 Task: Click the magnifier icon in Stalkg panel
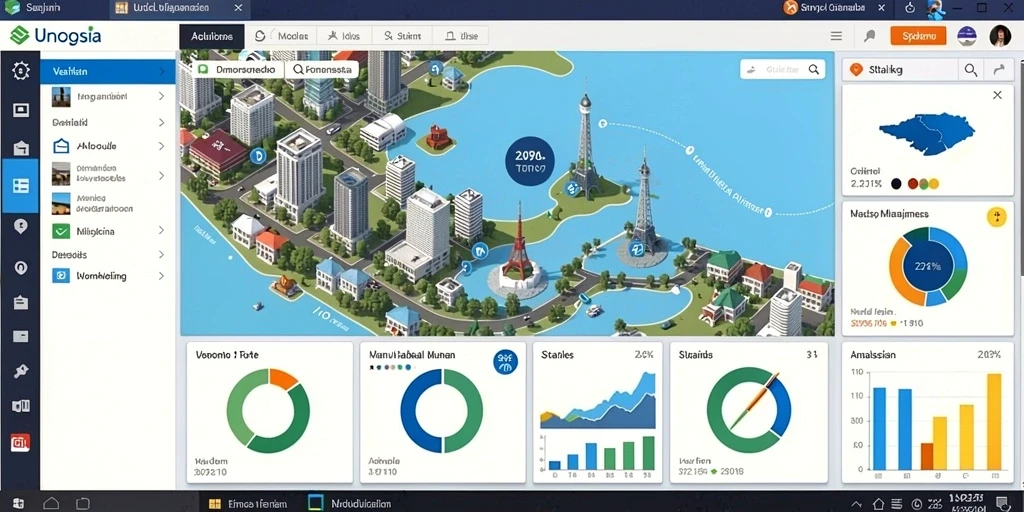point(971,70)
